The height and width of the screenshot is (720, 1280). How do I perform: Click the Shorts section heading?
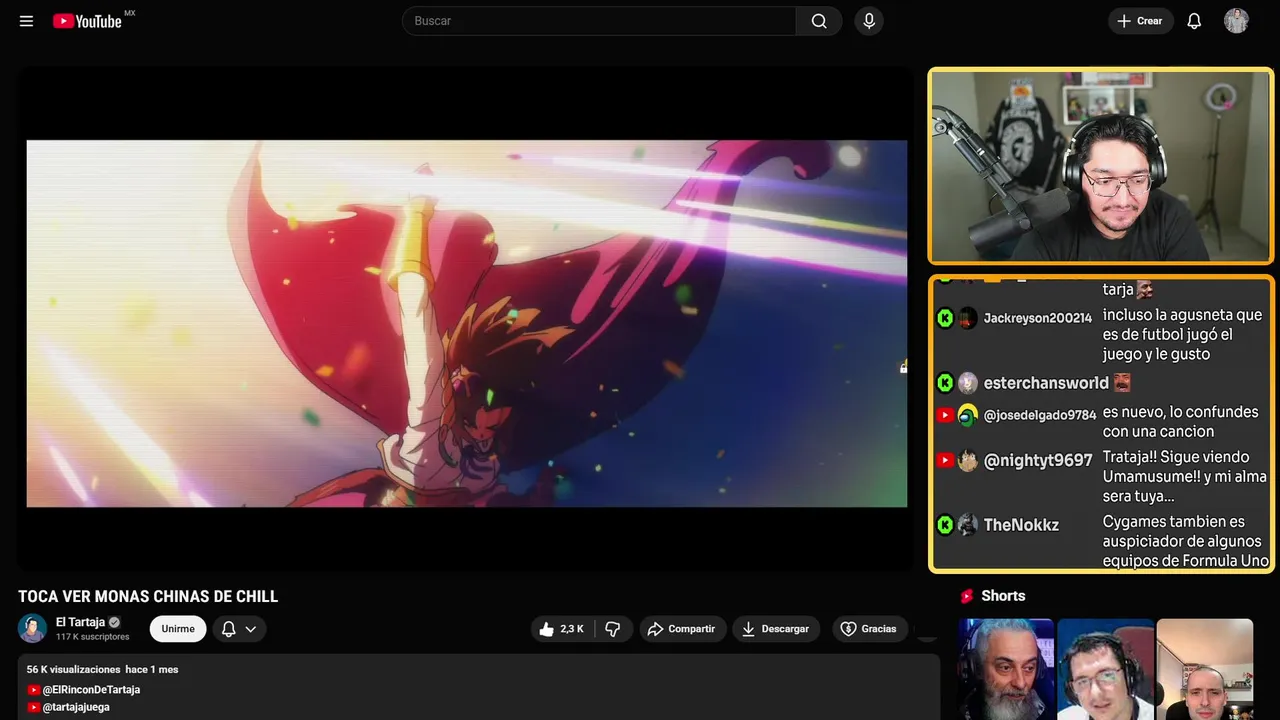coord(1003,596)
